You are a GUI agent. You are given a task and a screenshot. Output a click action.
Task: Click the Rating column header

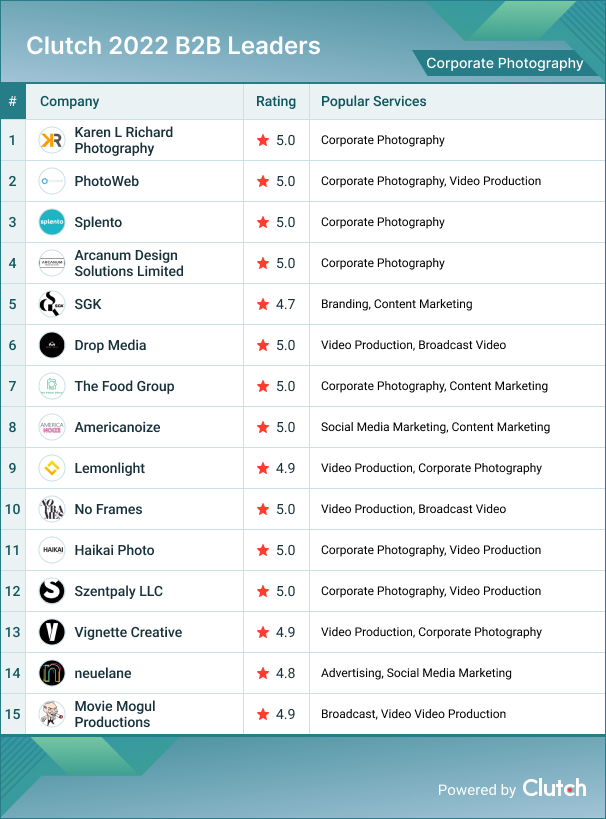276,101
